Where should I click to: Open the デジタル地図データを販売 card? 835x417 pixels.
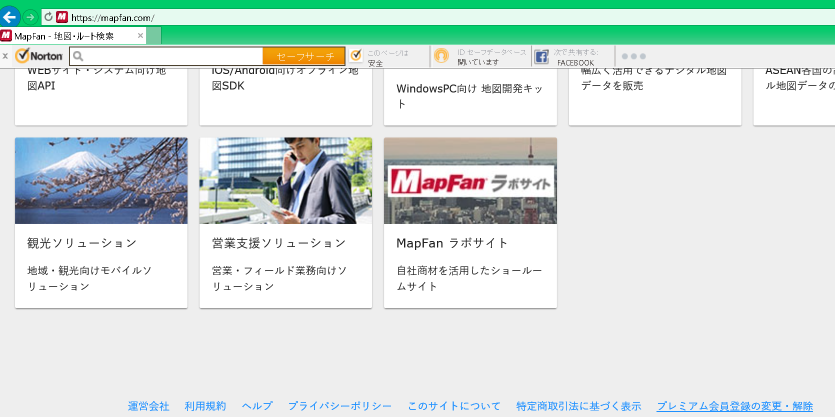655,96
